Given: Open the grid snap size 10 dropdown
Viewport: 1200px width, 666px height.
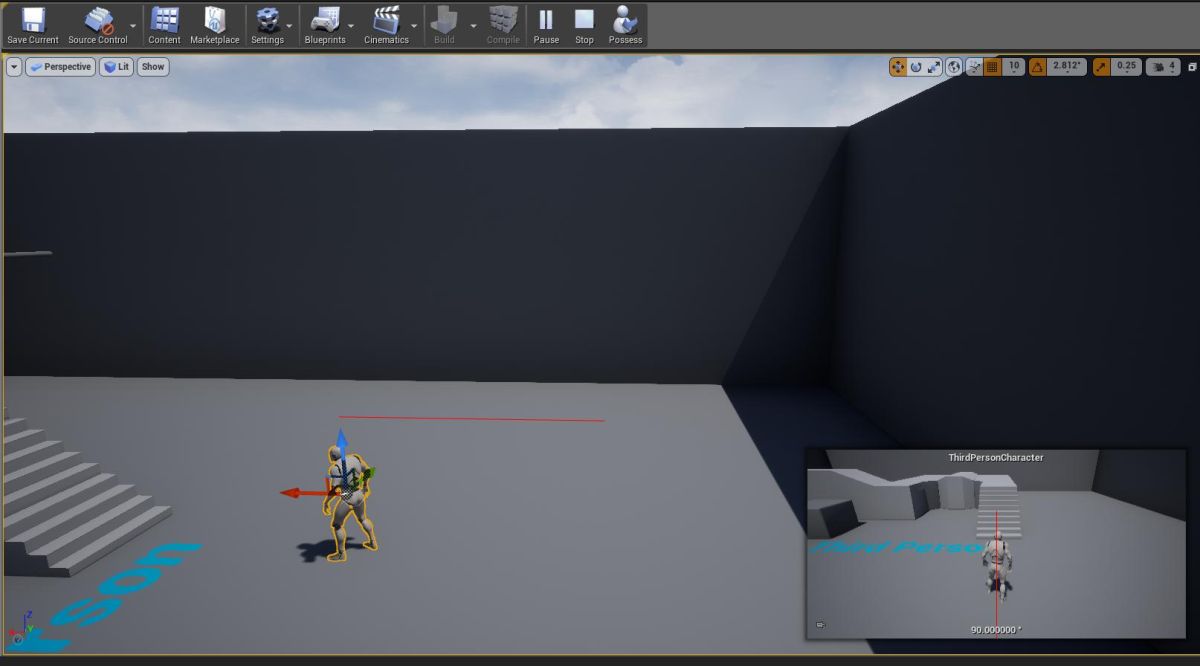Looking at the screenshot, I should (1014, 67).
